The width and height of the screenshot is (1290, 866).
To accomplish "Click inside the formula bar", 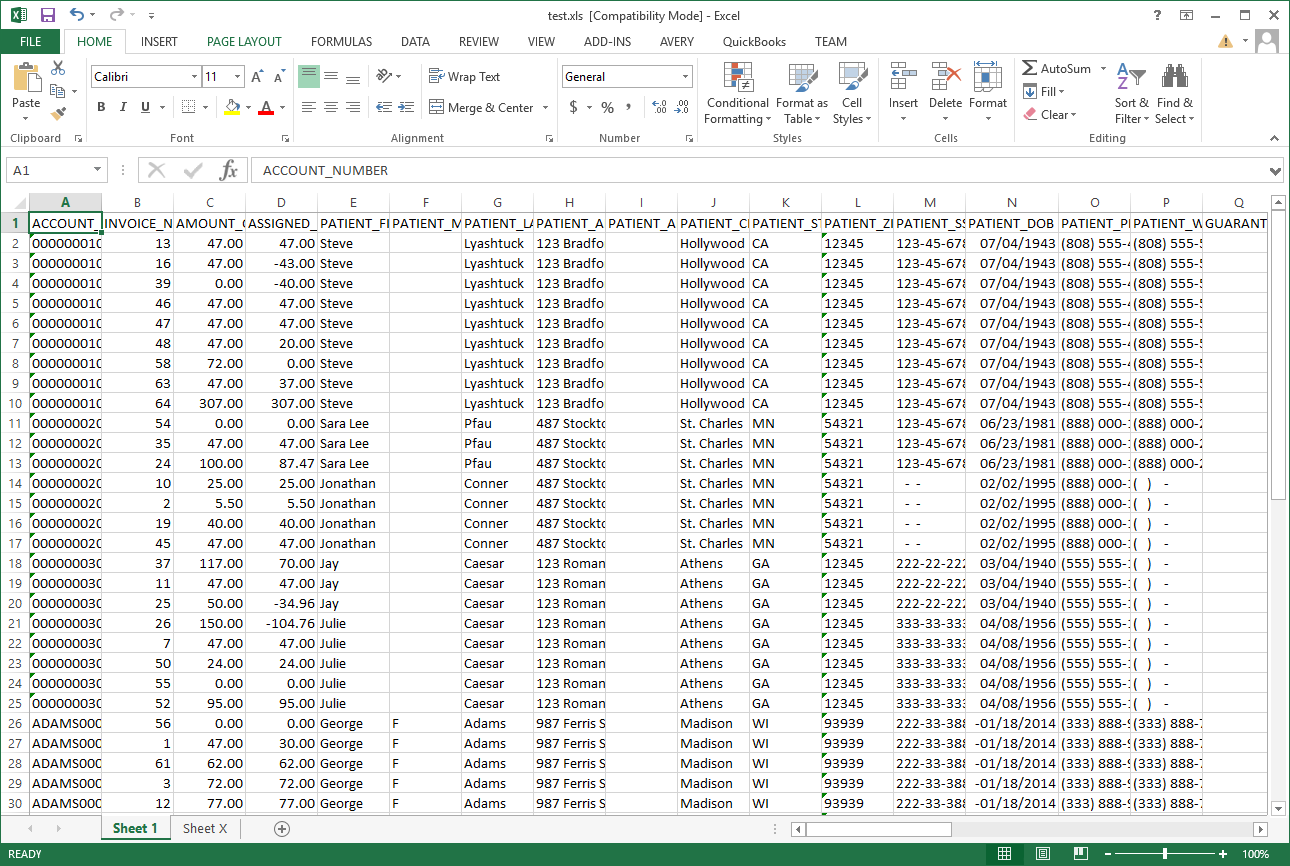I will [758, 170].
